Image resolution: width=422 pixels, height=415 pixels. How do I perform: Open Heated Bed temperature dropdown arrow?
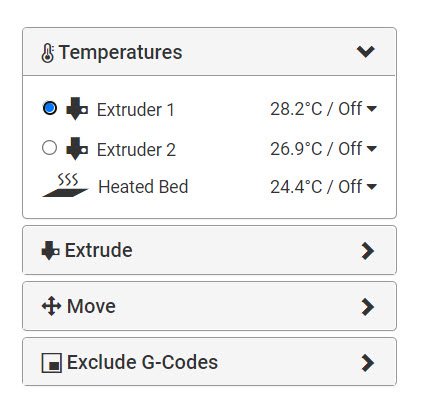pyautogui.click(x=371, y=187)
